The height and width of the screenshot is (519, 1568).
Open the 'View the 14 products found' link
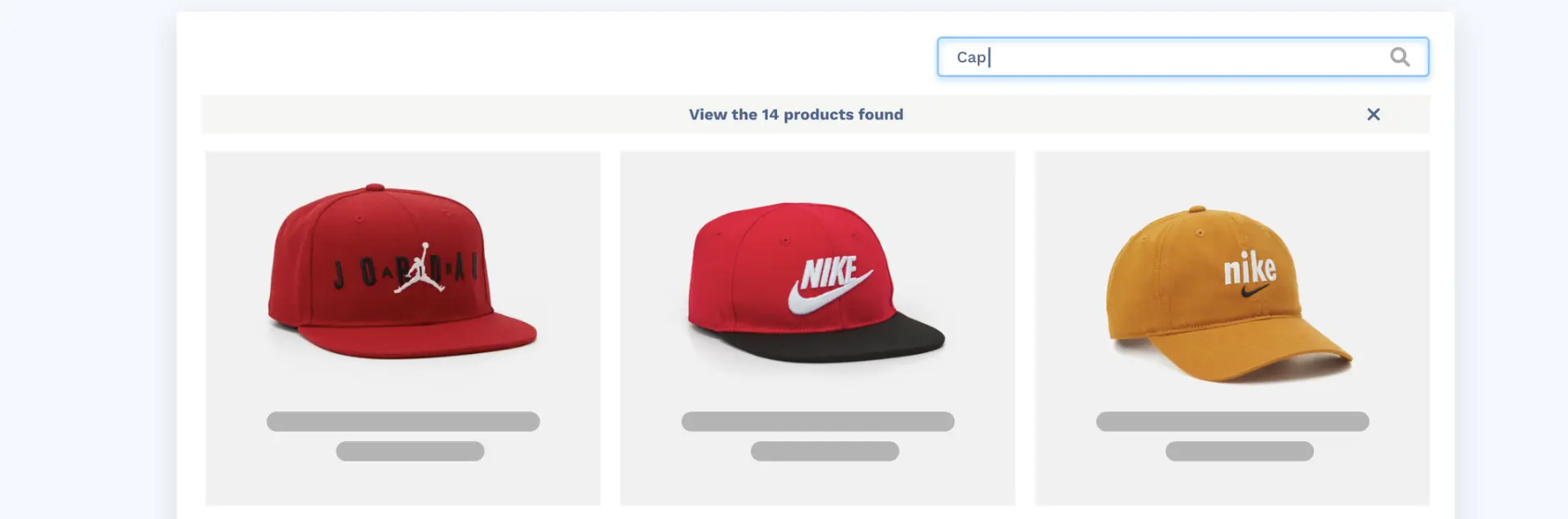point(796,114)
